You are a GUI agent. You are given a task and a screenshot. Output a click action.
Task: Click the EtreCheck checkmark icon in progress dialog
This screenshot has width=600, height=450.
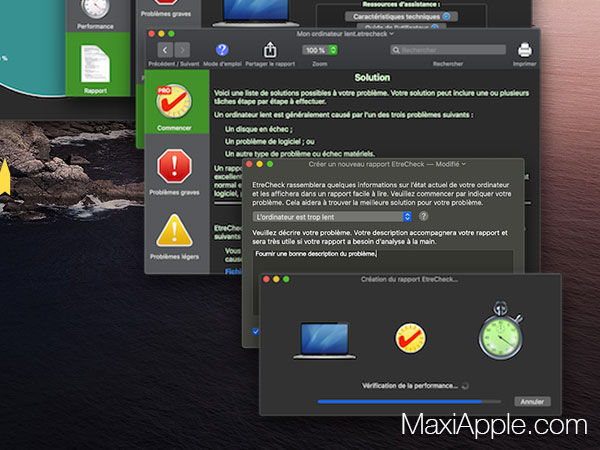[x=410, y=338]
